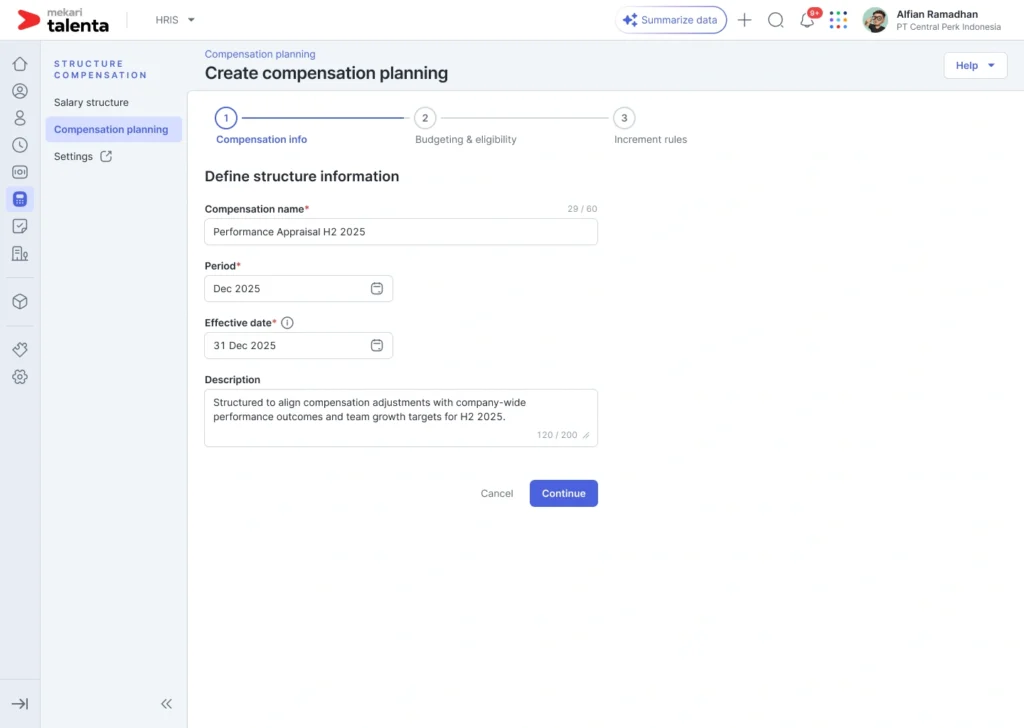Open Settings in side menu
The width and height of the screenshot is (1024, 728).
73,157
